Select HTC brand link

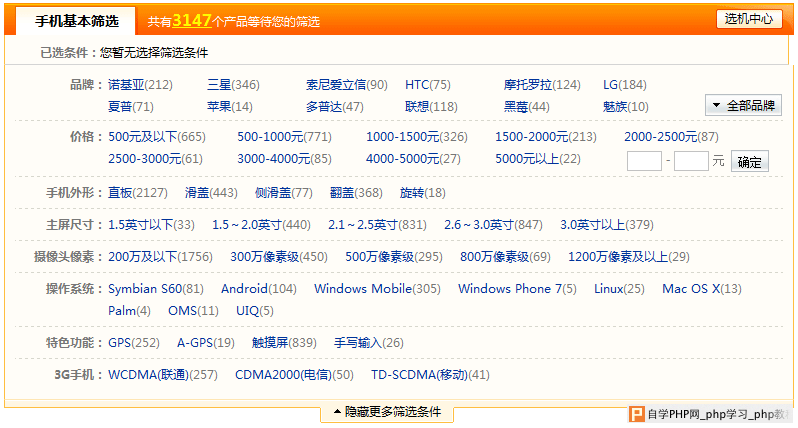[x=417, y=85]
